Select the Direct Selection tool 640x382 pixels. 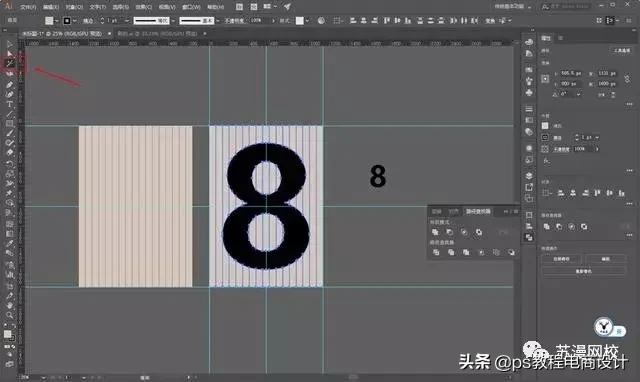point(10,53)
